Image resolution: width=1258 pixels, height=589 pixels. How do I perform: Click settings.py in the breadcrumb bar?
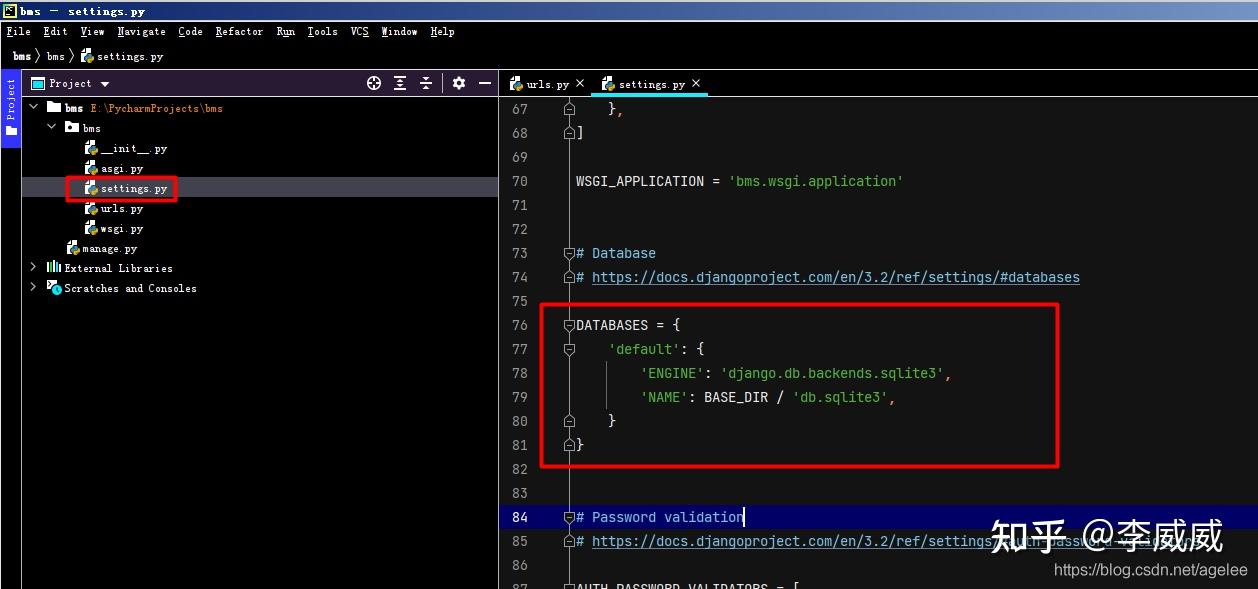pos(122,57)
